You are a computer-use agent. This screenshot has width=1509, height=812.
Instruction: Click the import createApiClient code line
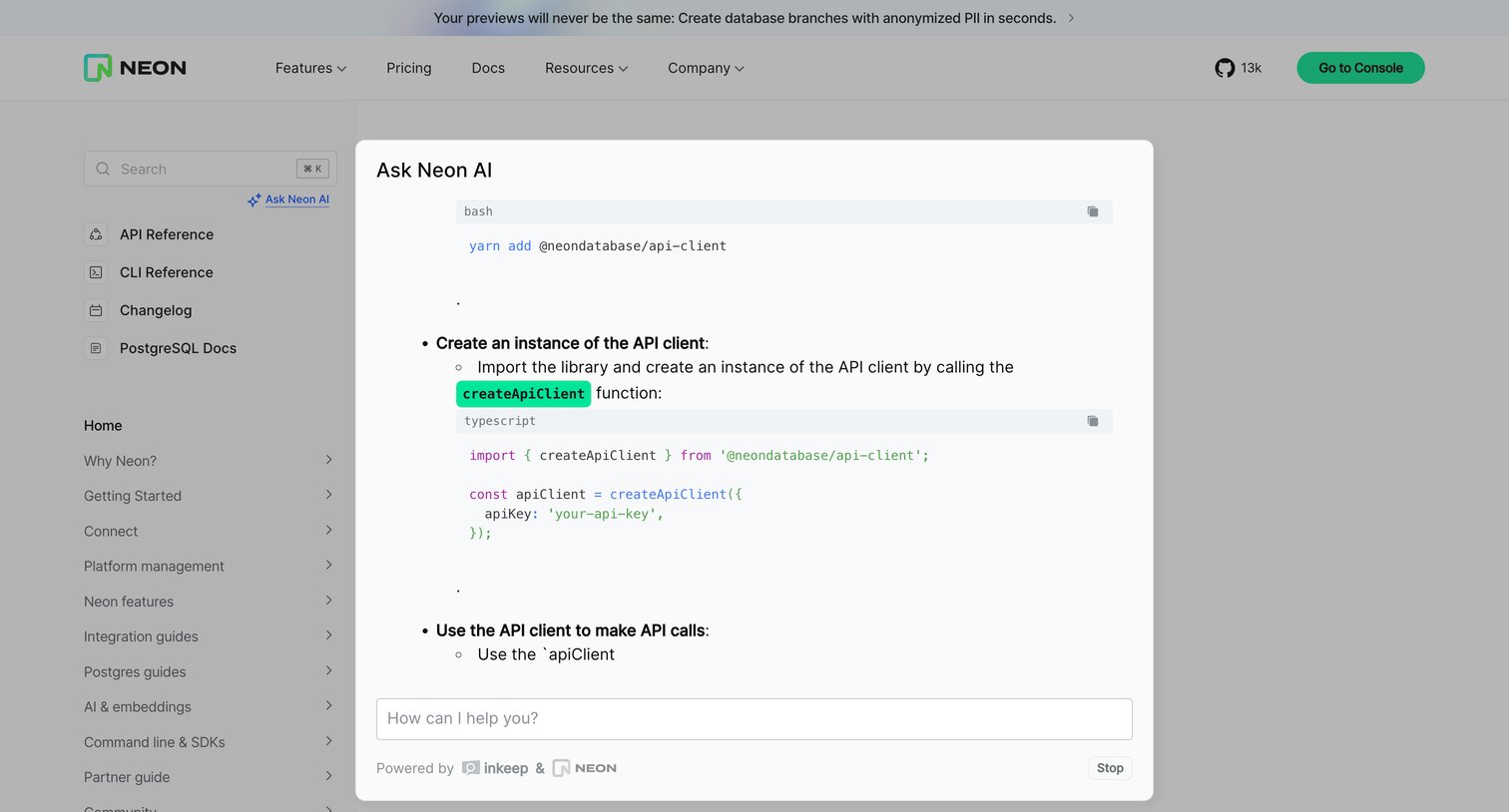700,456
